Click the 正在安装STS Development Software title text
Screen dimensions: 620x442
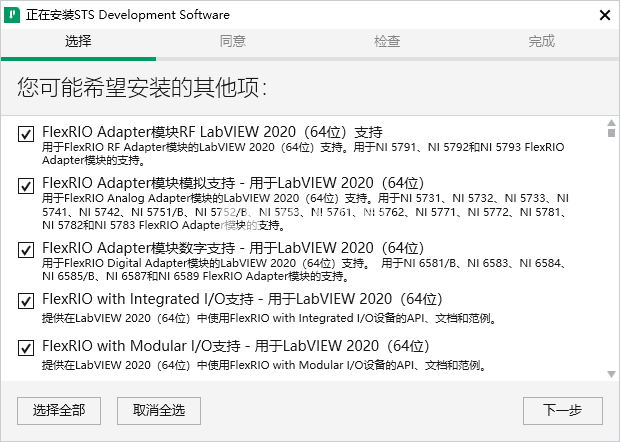pos(128,15)
